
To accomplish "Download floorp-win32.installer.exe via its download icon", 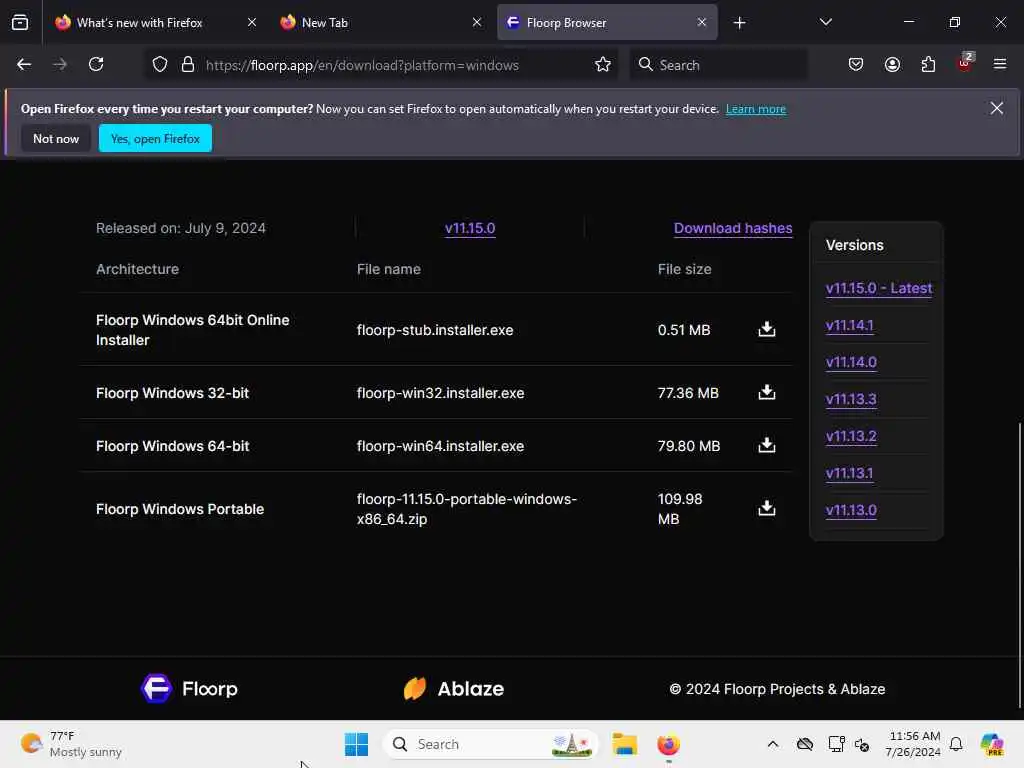I will coord(767,392).
